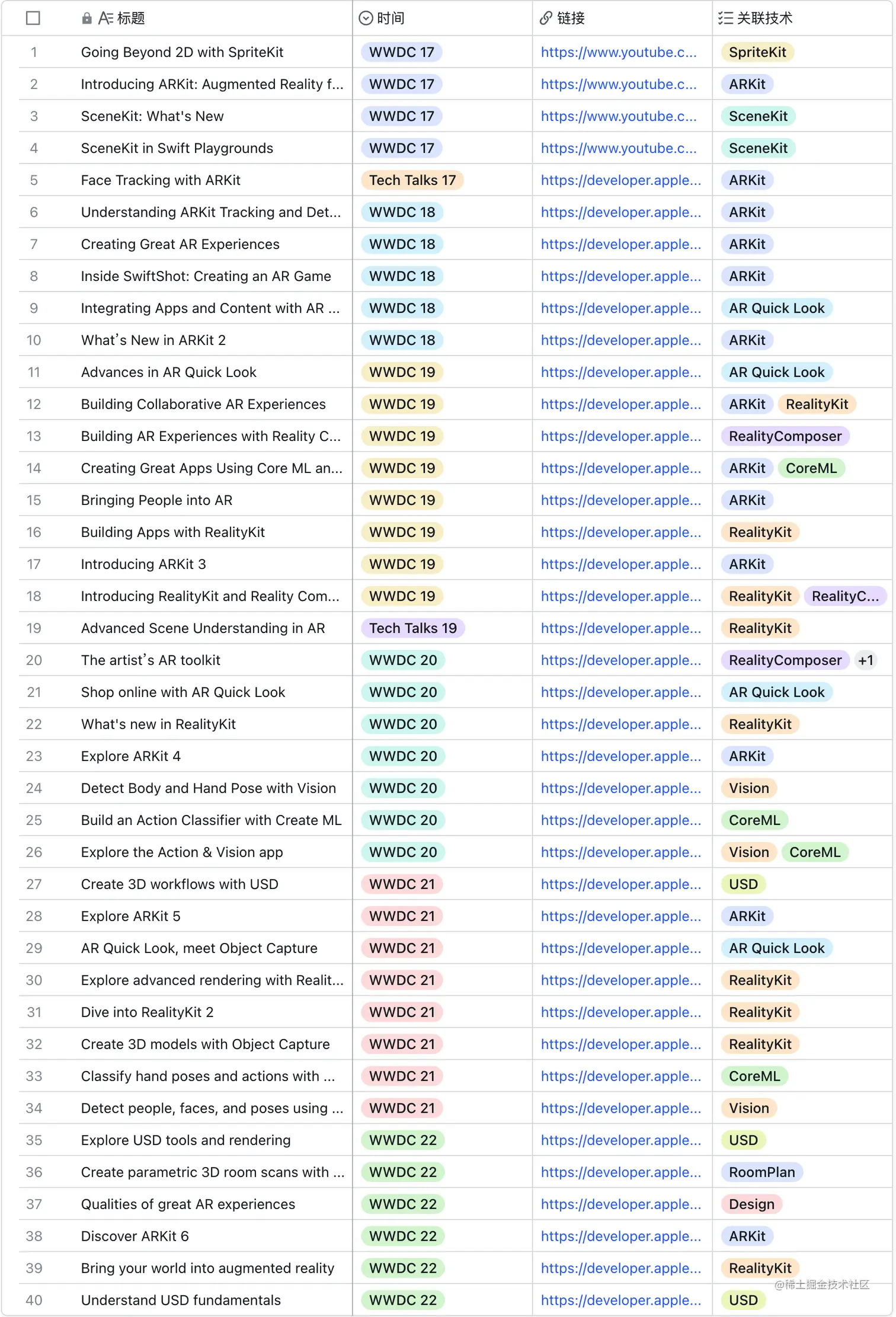
Task: Open link for What's New in ARKit 2
Action: (x=621, y=340)
